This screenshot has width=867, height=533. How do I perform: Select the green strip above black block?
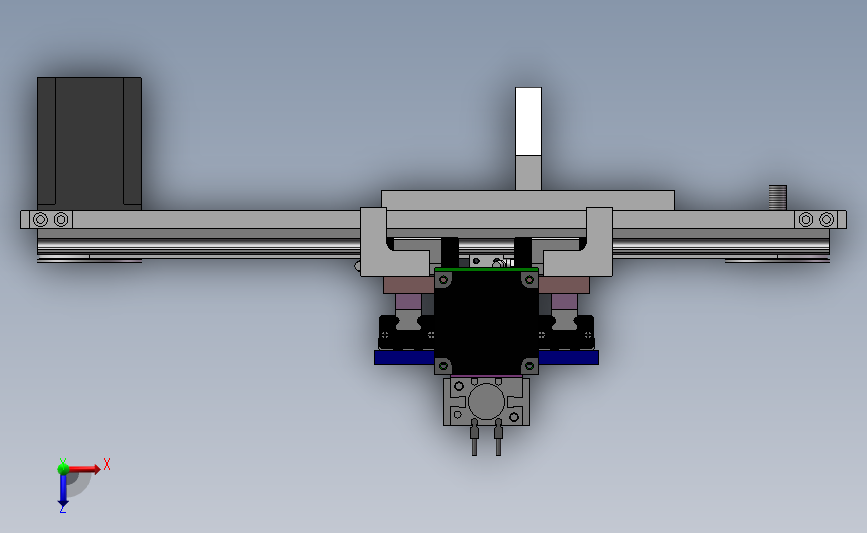click(x=486, y=269)
